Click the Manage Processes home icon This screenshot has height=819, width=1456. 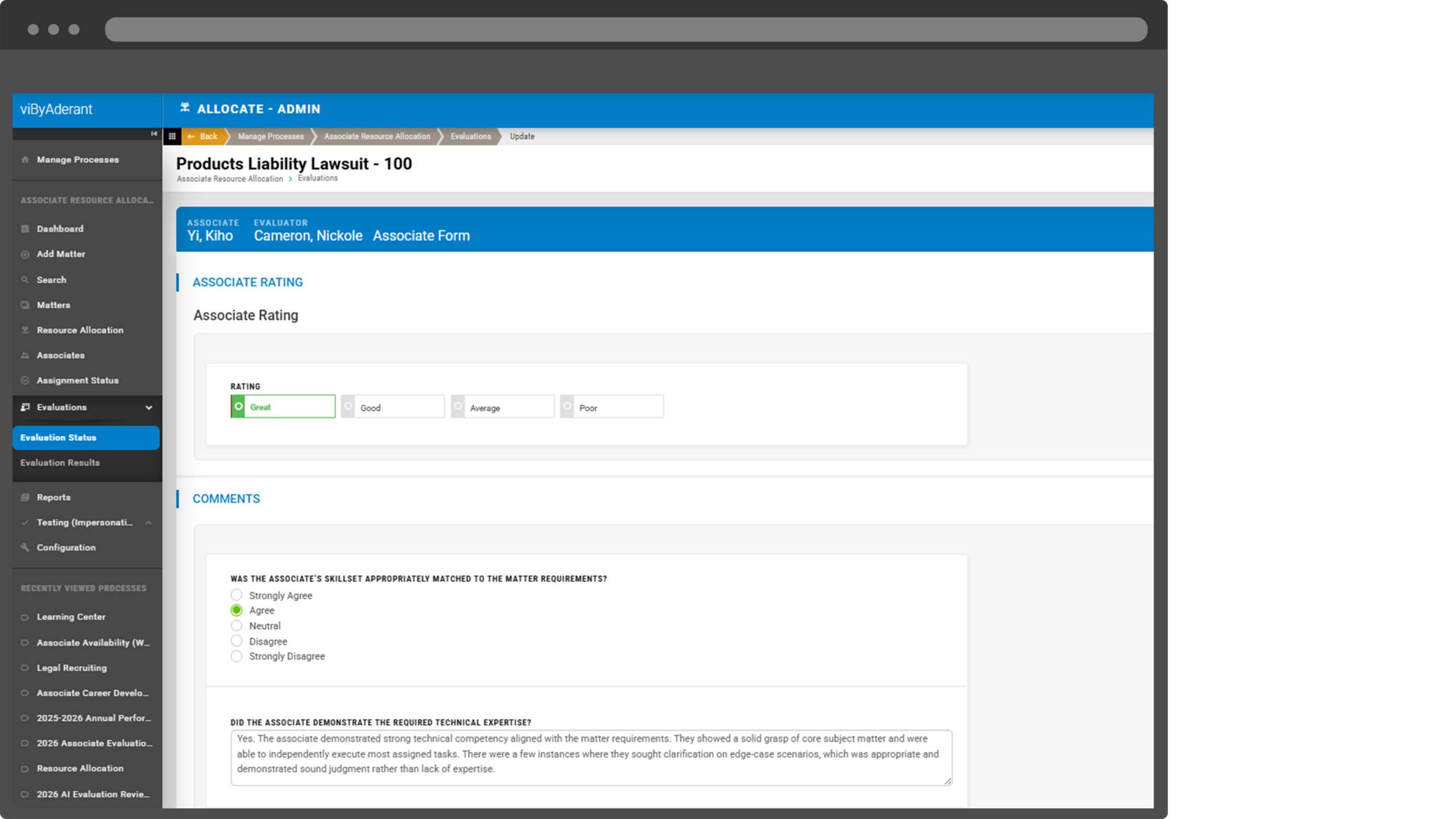[x=25, y=160]
